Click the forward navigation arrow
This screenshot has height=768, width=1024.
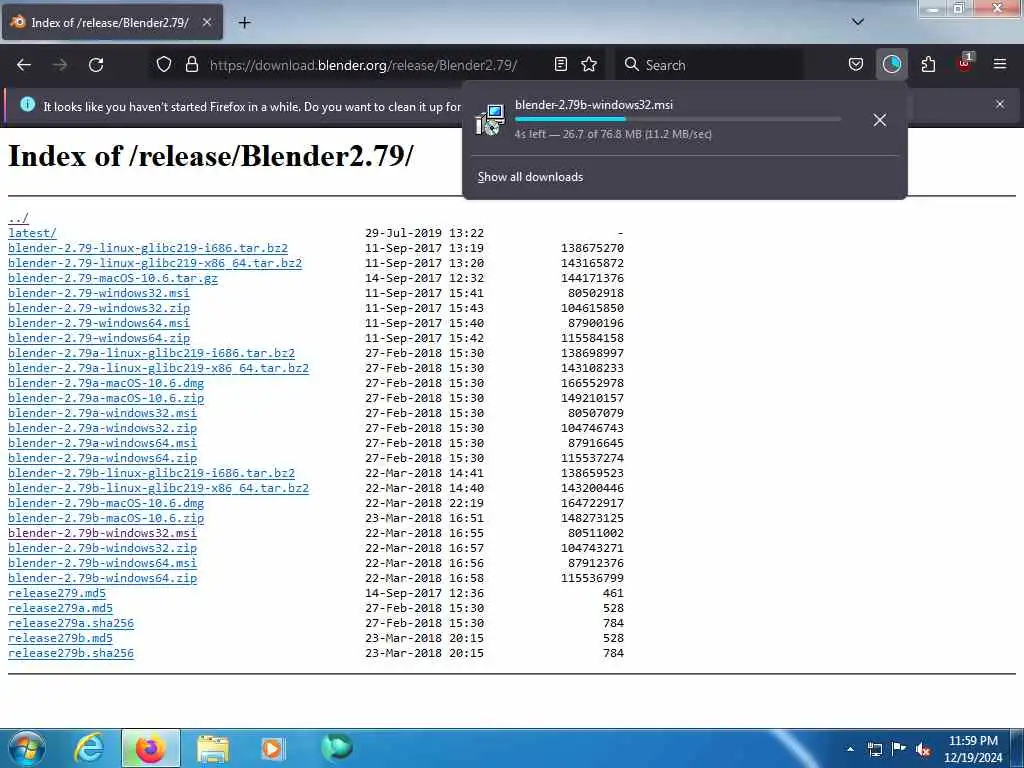(60, 65)
